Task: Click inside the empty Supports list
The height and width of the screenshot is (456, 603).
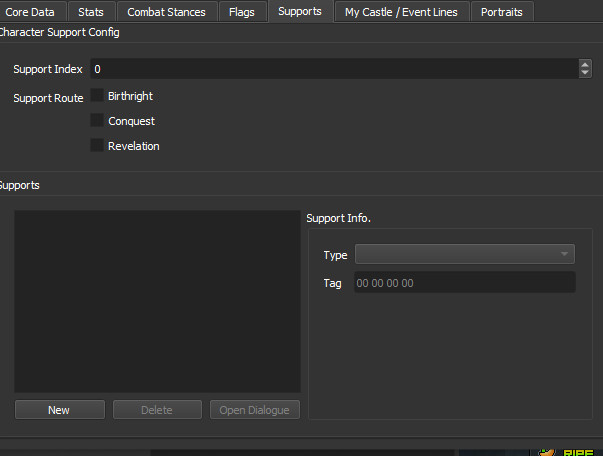Action: [x=157, y=300]
